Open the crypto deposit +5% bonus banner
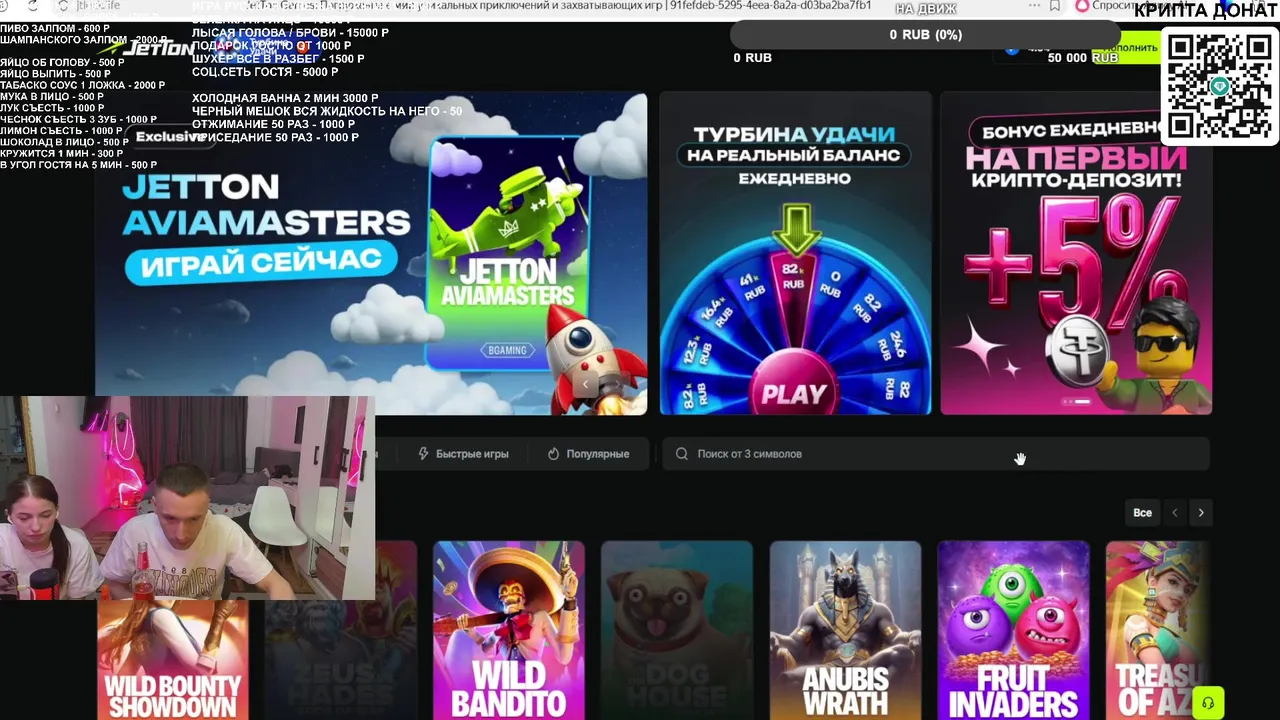 pos(1076,253)
